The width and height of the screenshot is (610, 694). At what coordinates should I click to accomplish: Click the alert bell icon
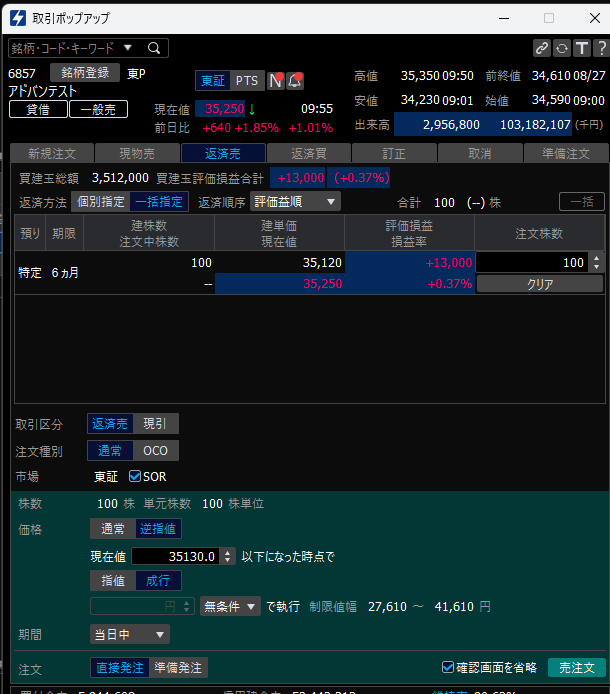(295, 81)
